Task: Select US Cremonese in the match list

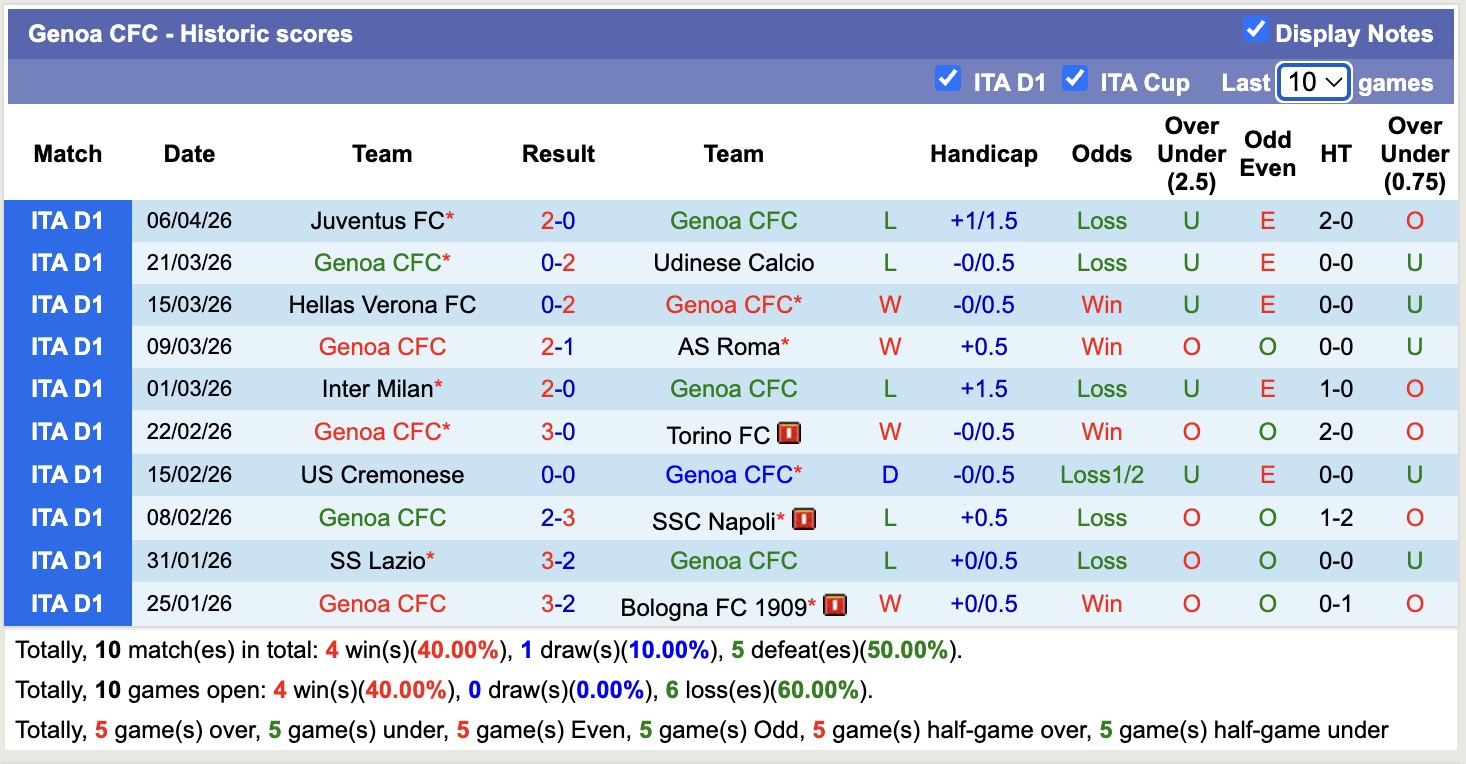Action: point(383,475)
